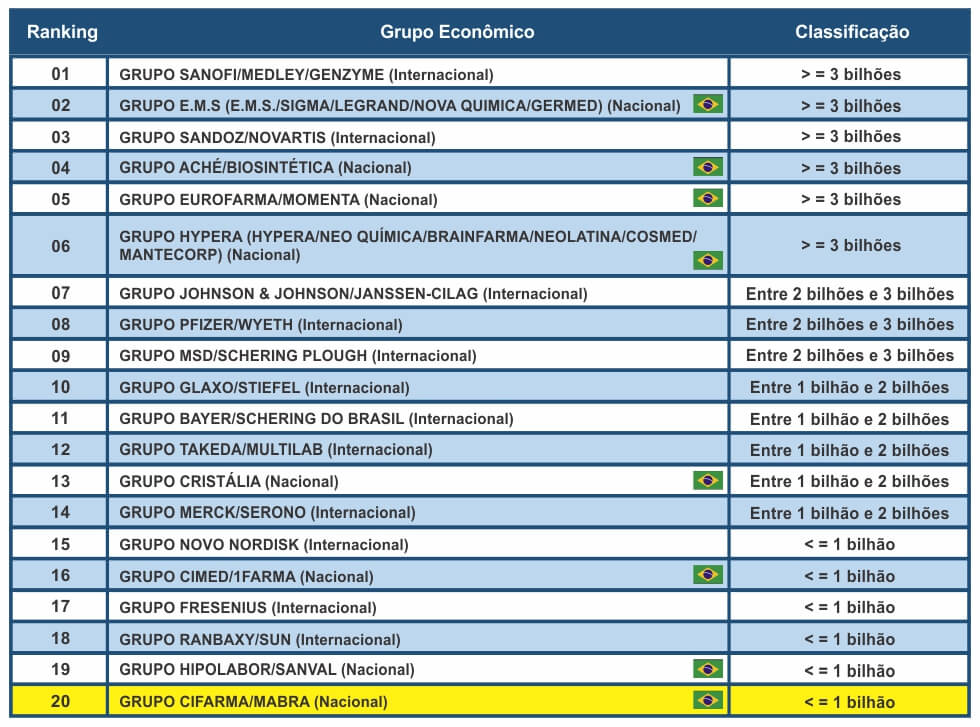Click ranking number 10
980x727 pixels.
(x=61, y=387)
